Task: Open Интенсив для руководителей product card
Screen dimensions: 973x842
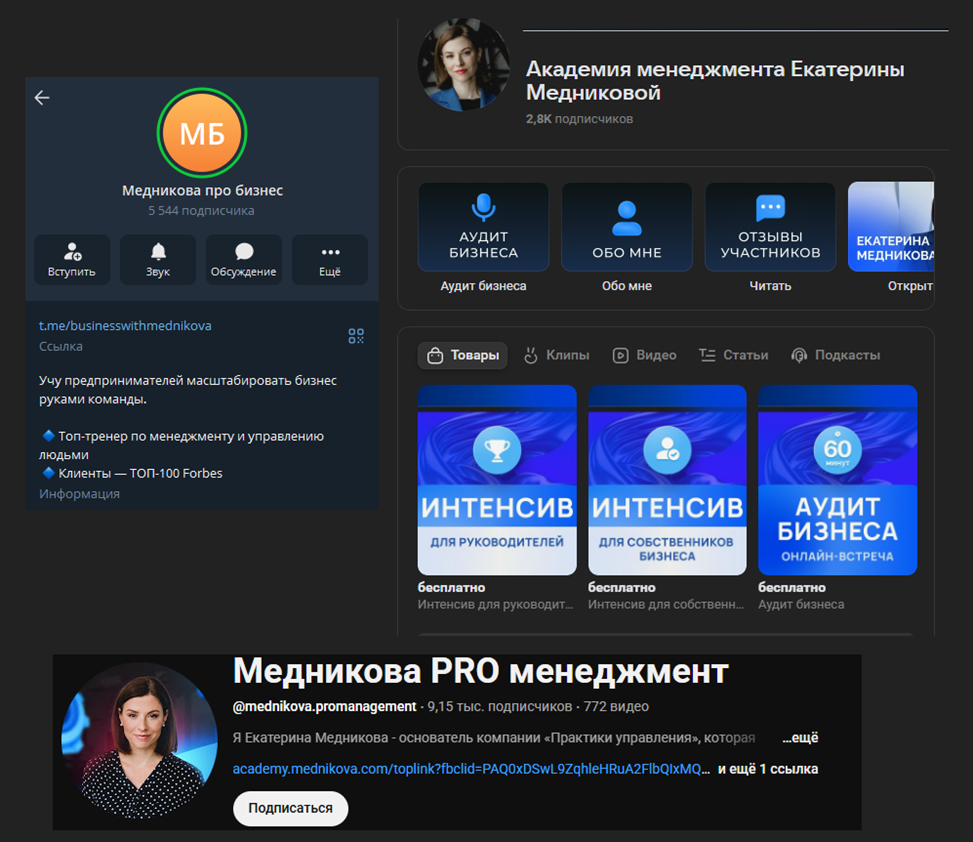Action: pos(497,480)
